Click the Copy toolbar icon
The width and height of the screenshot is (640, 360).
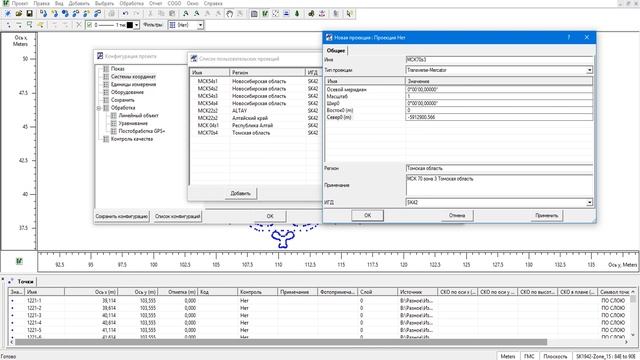coord(161,13)
